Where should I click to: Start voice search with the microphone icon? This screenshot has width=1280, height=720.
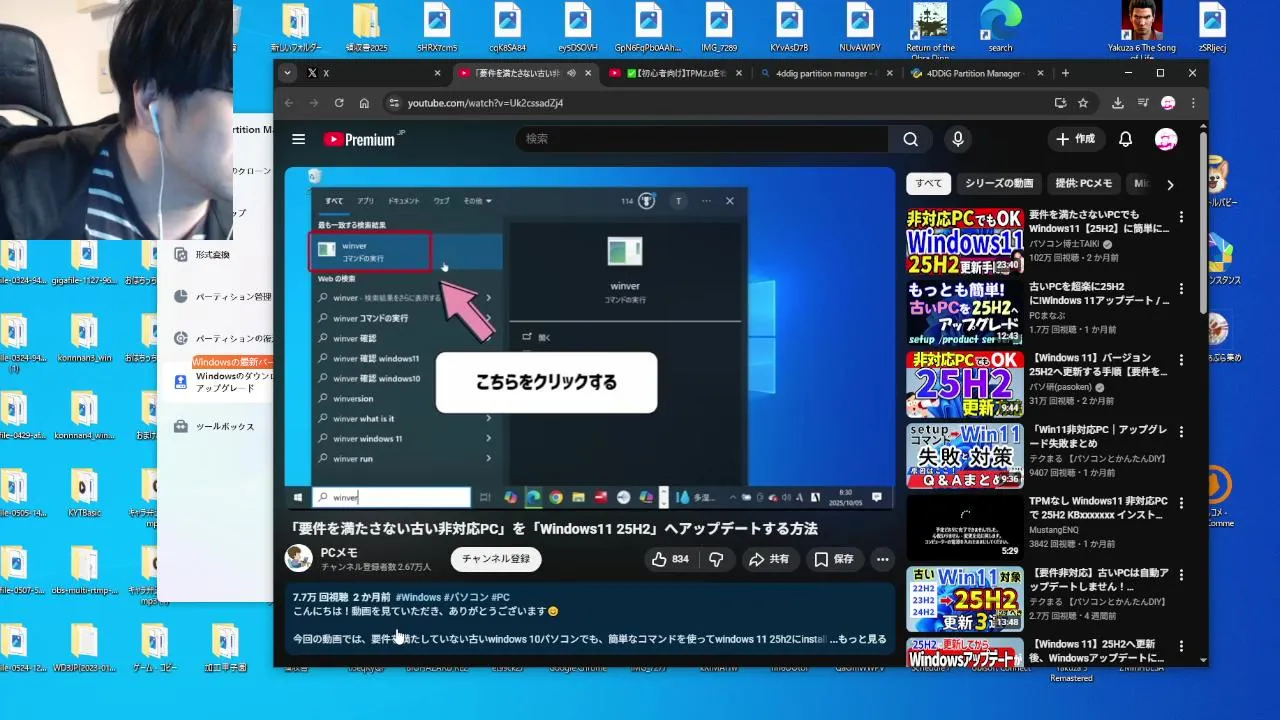click(x=958, y=139)
